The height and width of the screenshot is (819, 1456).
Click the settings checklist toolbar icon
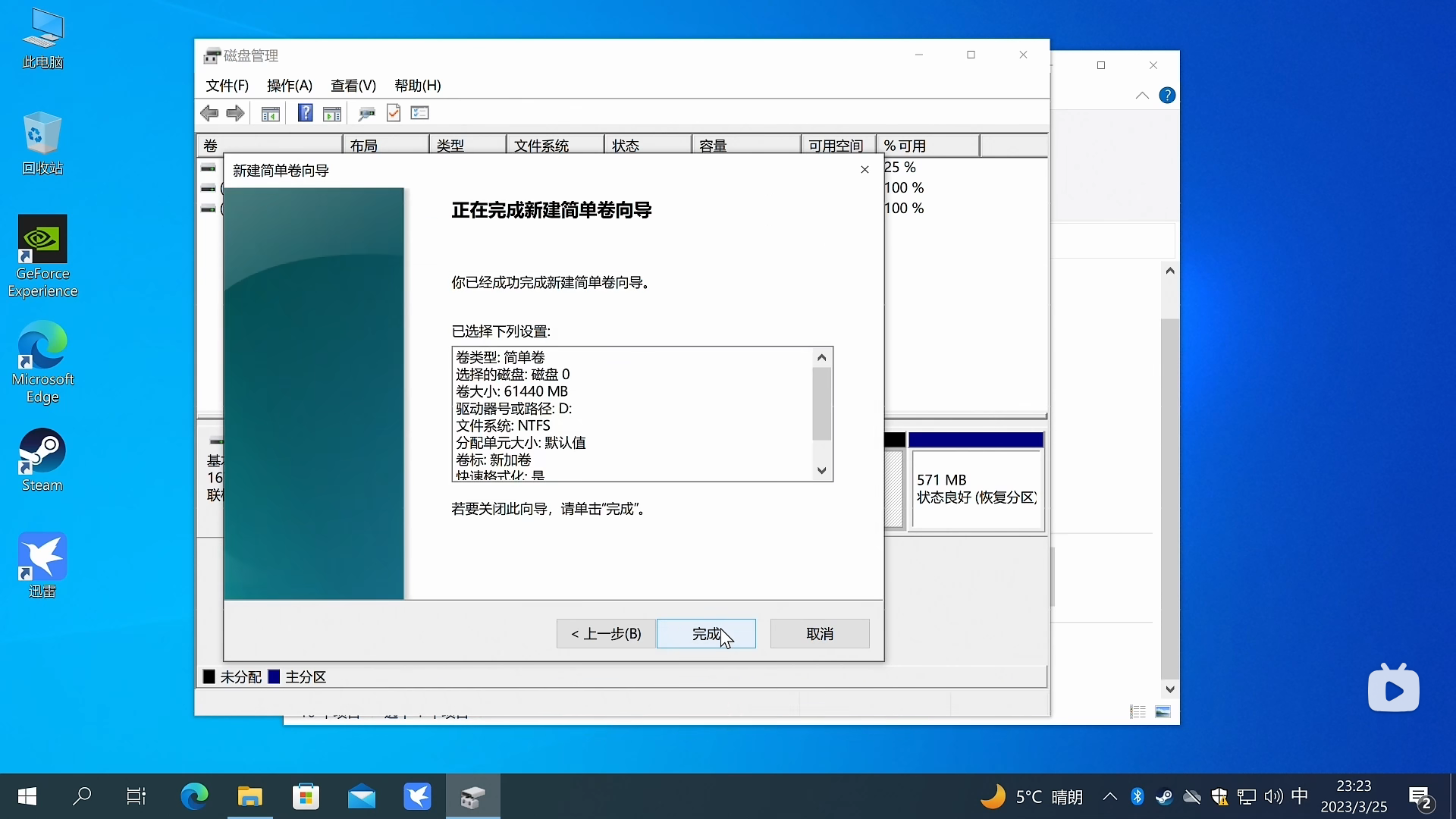pos(419,113)
